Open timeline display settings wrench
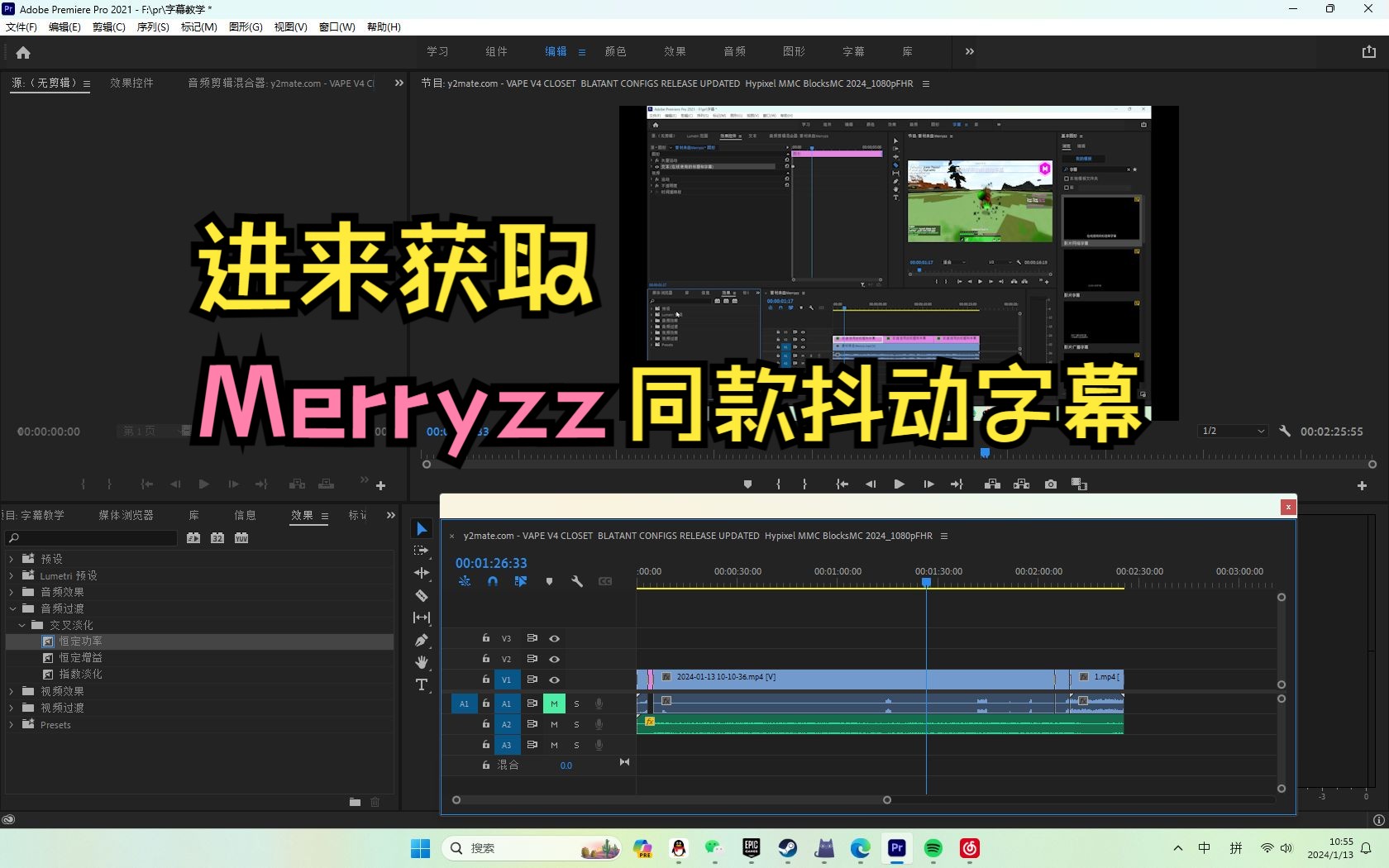This screenshot has height=868, width=1389. pos(577,581)
